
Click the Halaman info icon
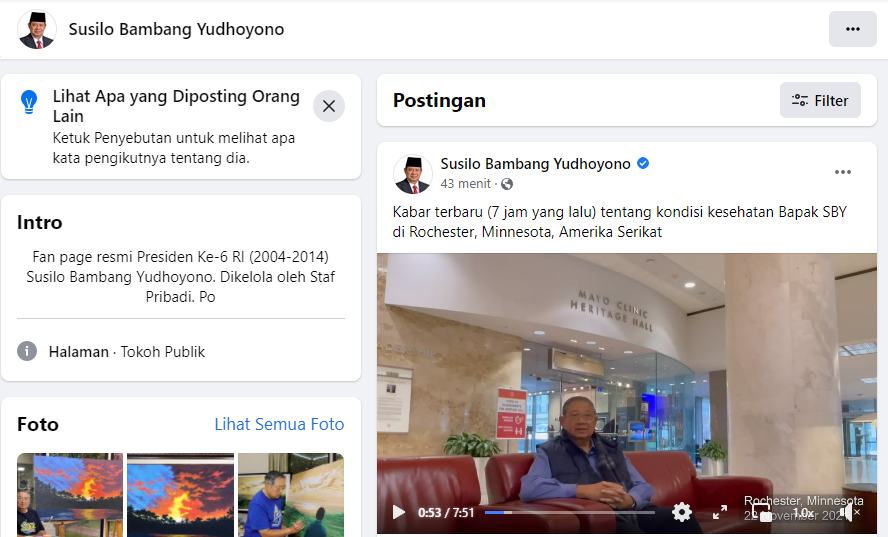27,352
